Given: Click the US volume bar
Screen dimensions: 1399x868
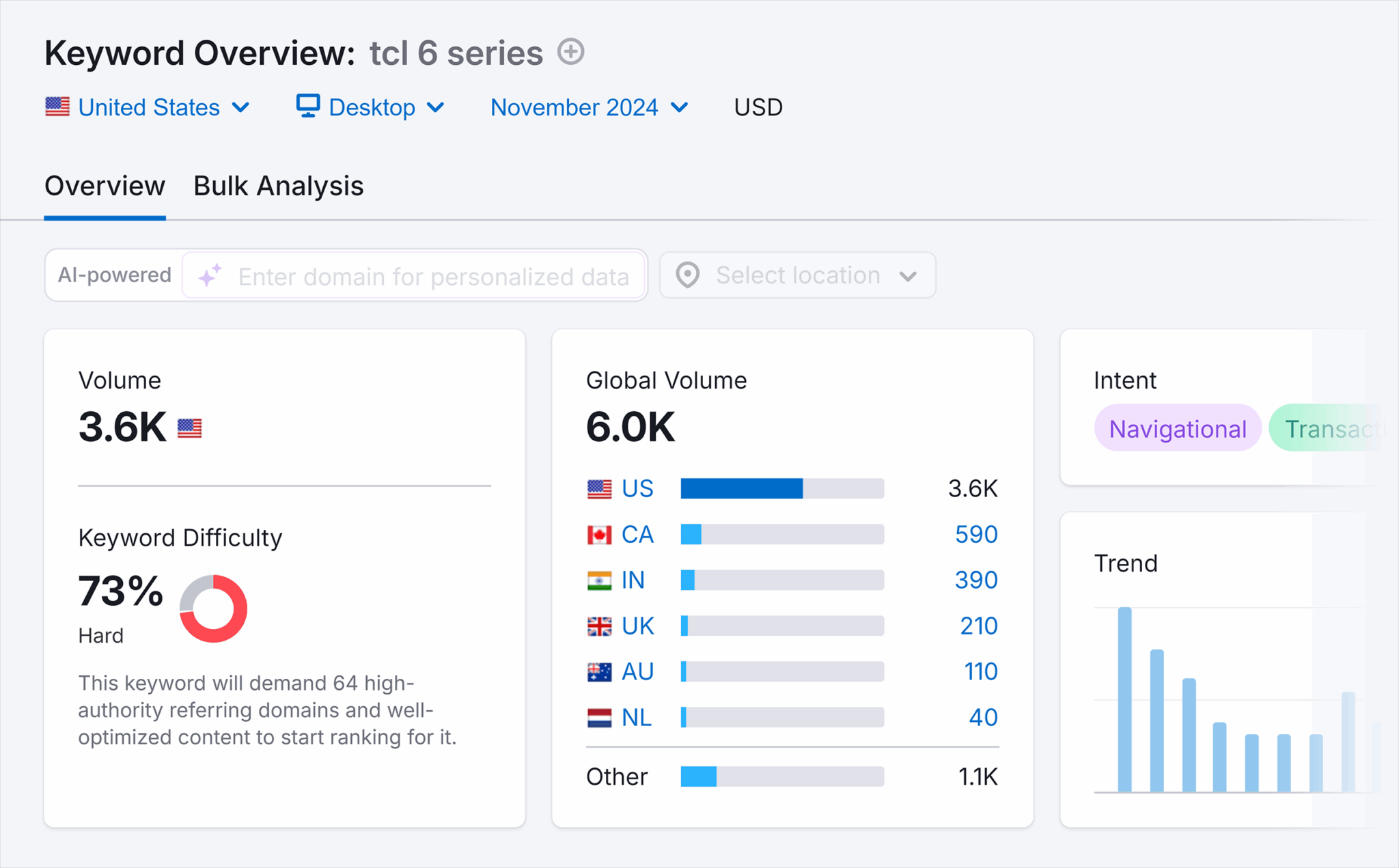Looking at the screenshot, I should [782, 488].
